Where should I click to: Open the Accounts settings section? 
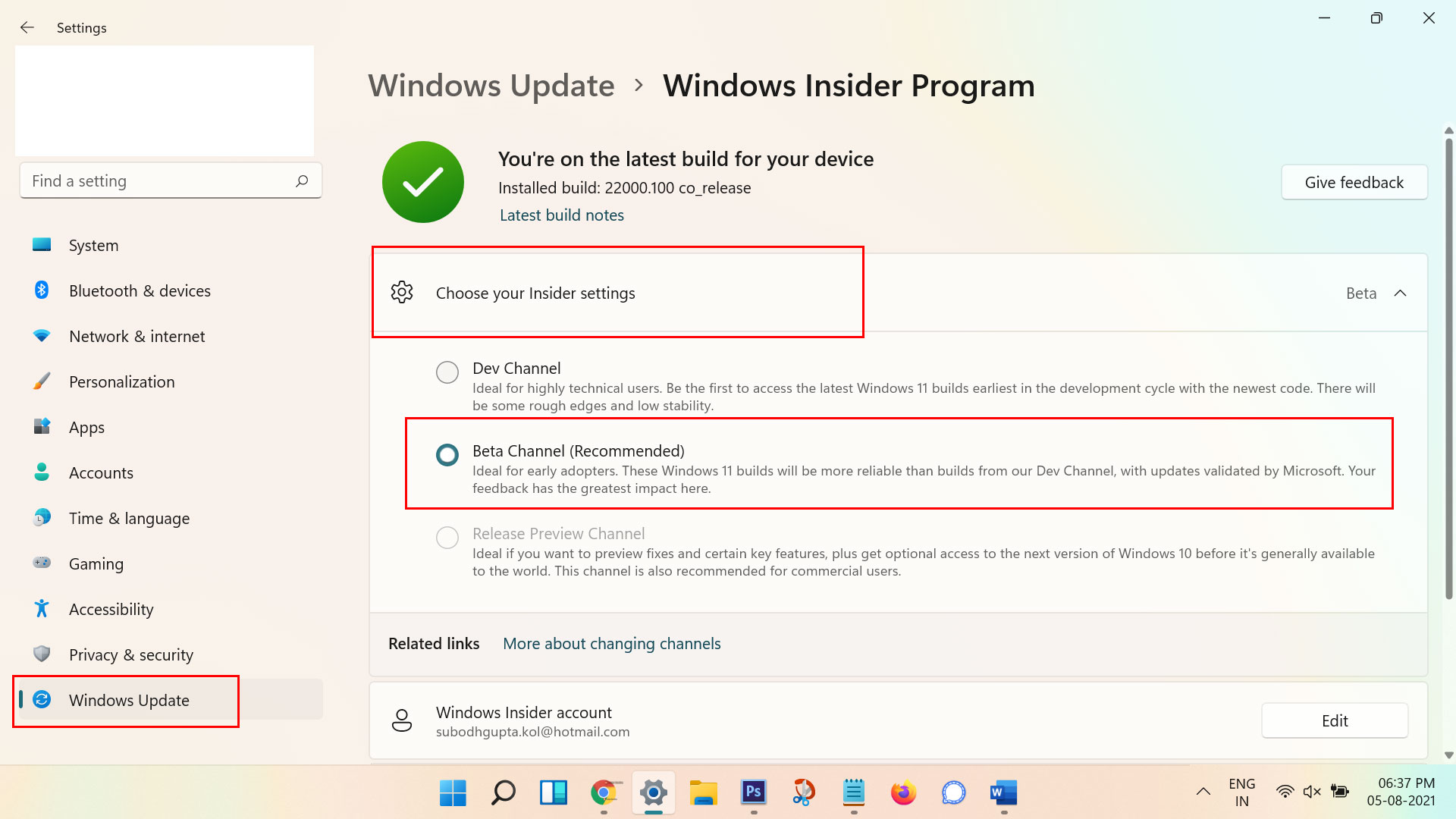101,472
